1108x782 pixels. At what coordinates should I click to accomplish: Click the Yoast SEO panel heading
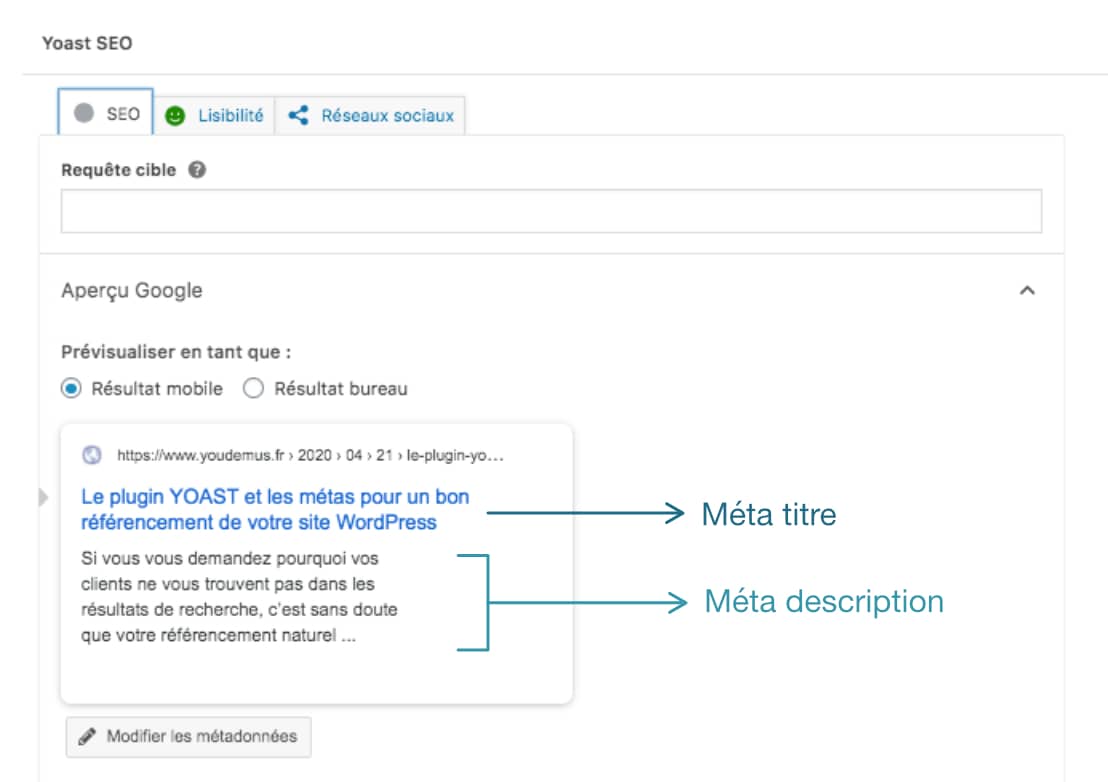pos(87,44)
